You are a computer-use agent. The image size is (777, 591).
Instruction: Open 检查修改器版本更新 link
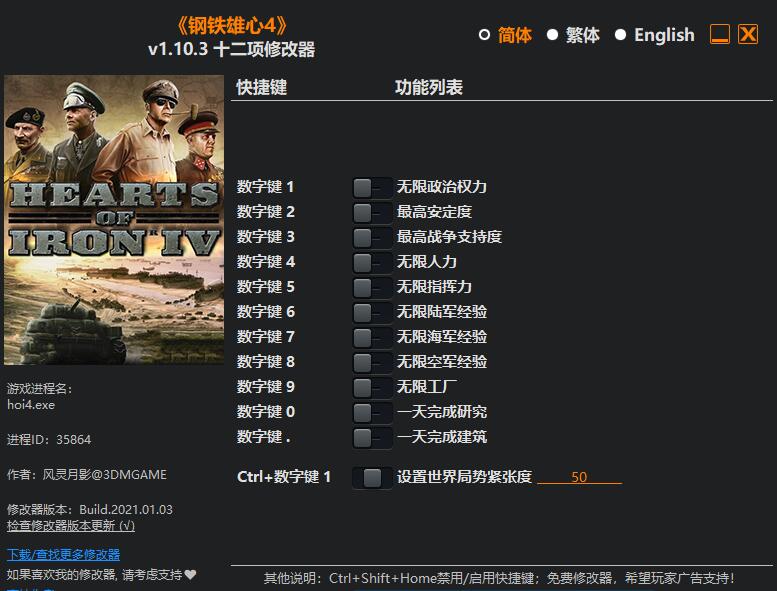pos(70,525)
